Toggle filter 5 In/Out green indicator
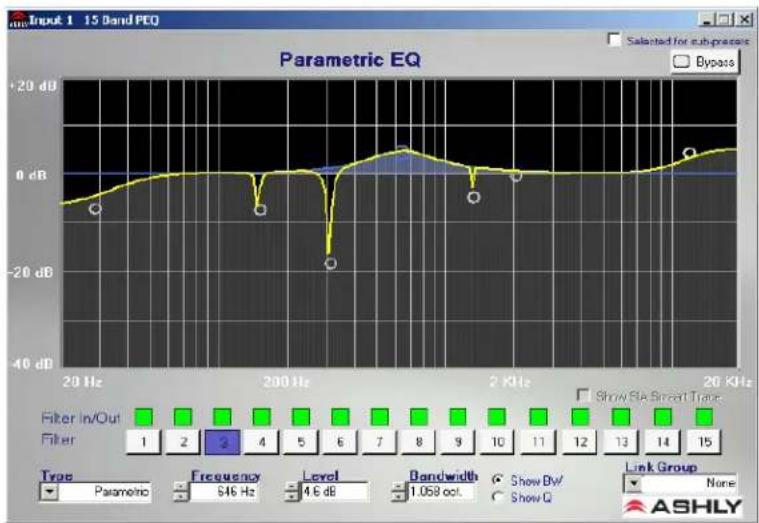The width and height of the screenshot is (759, 523). 301,416
